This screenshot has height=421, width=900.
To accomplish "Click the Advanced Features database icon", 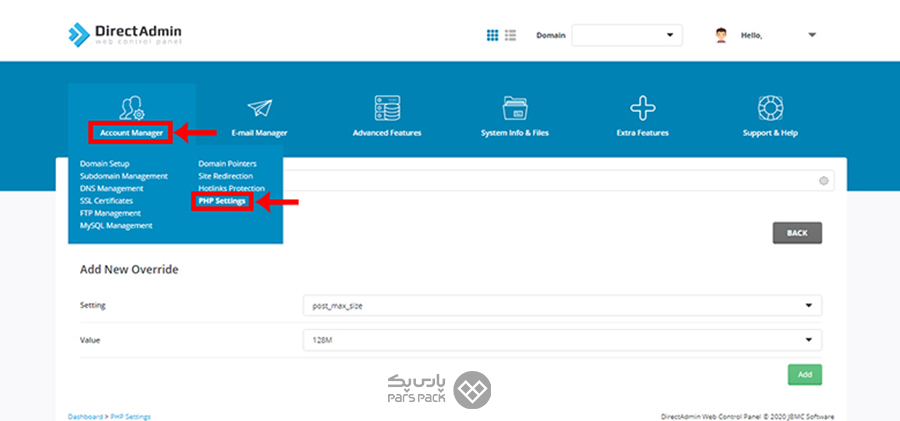I will coord(387,108).
